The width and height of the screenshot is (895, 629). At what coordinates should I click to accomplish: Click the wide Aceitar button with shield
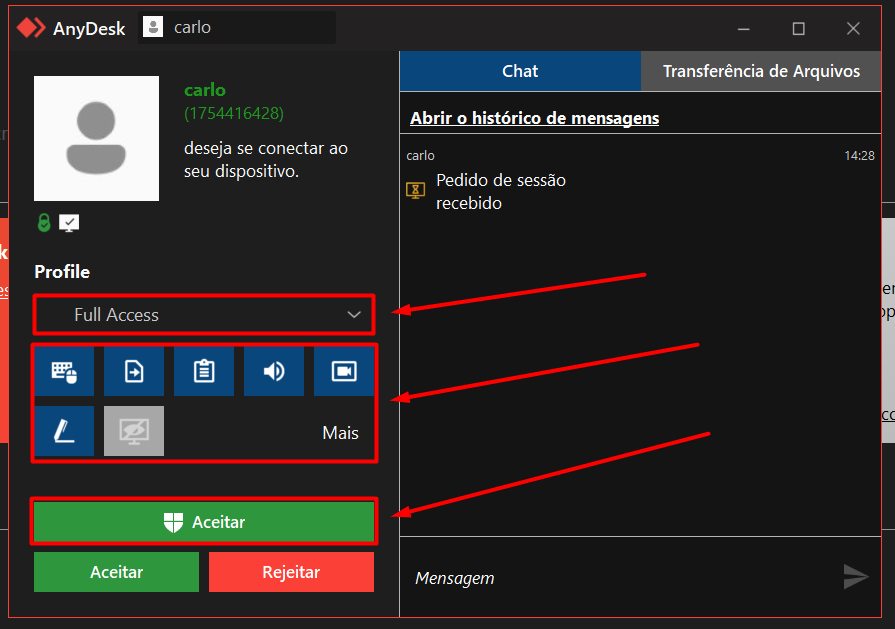pyautogui.click(x=204, y=521)
